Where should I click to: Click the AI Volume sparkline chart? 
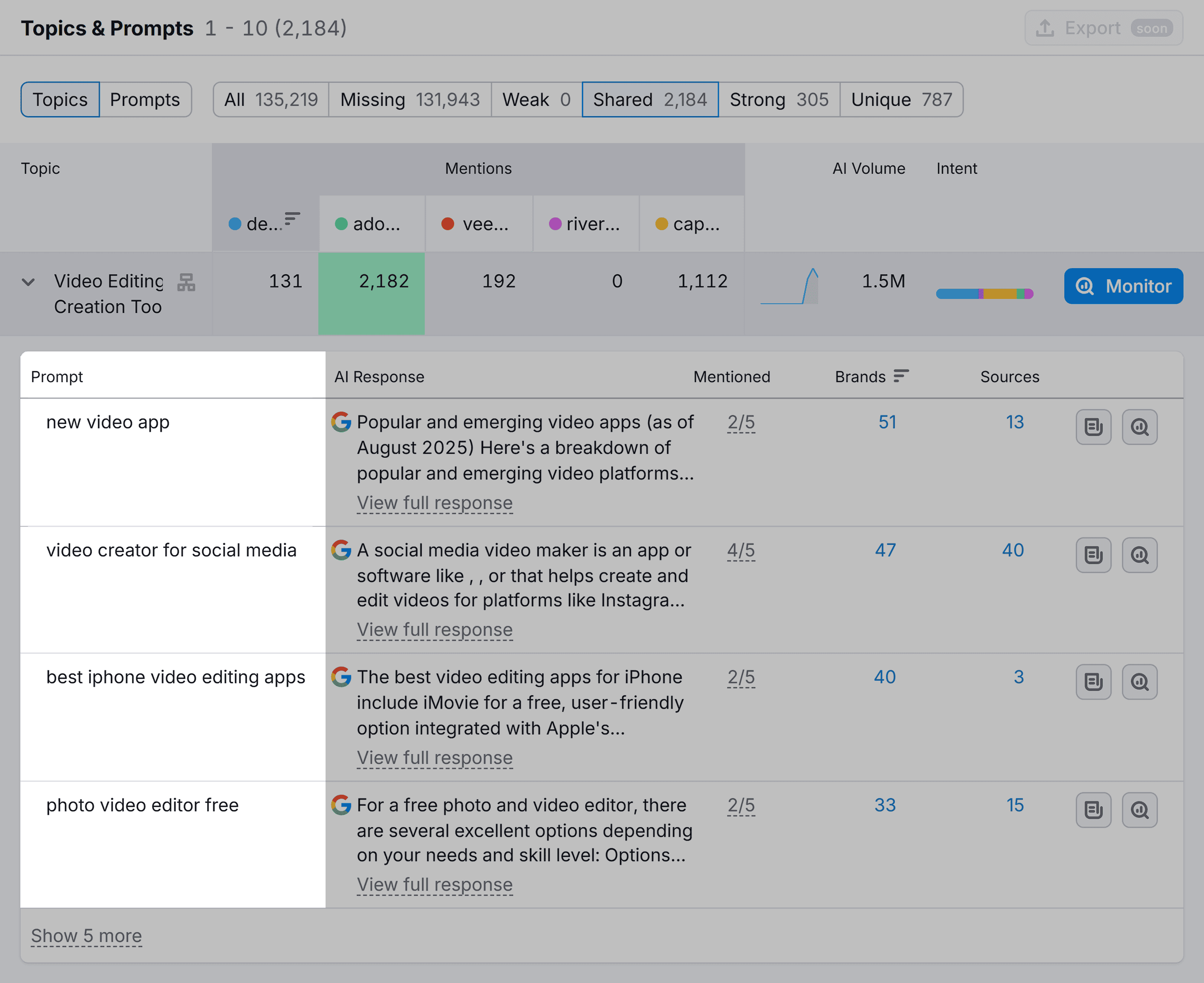(x=789, y=287)
